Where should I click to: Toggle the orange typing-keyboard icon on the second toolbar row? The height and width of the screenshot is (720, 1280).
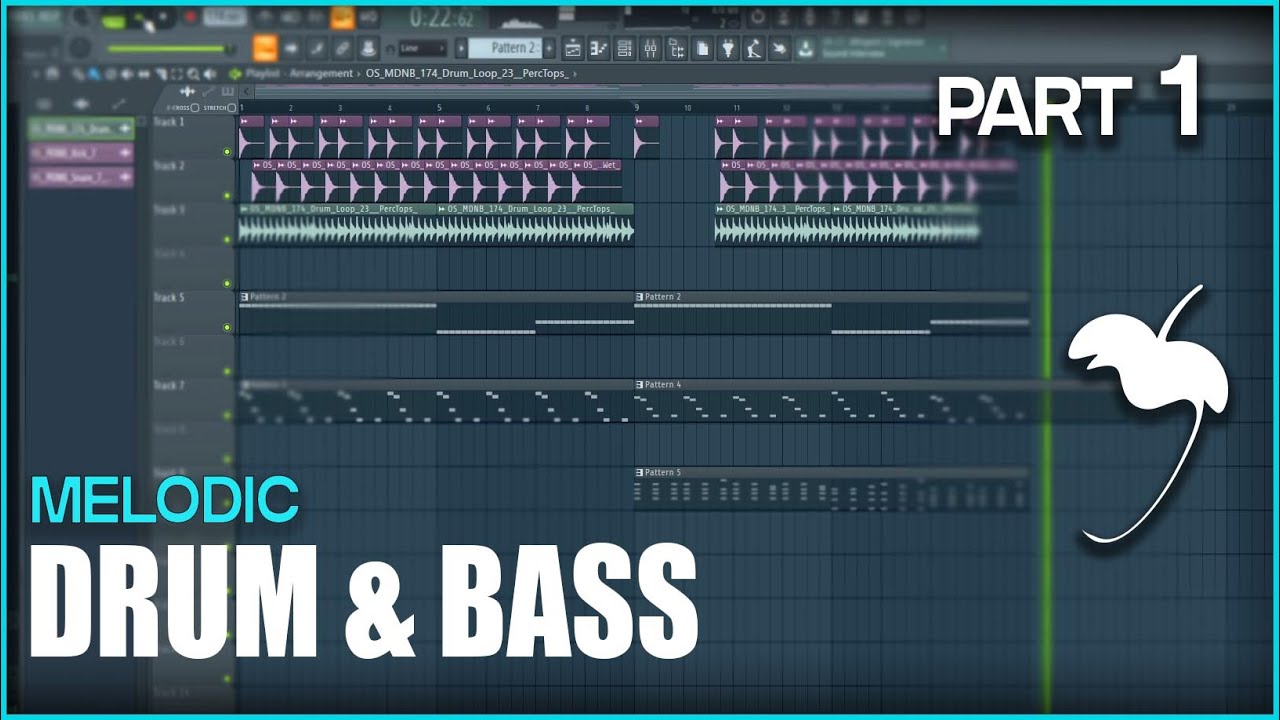coord(266,48)
